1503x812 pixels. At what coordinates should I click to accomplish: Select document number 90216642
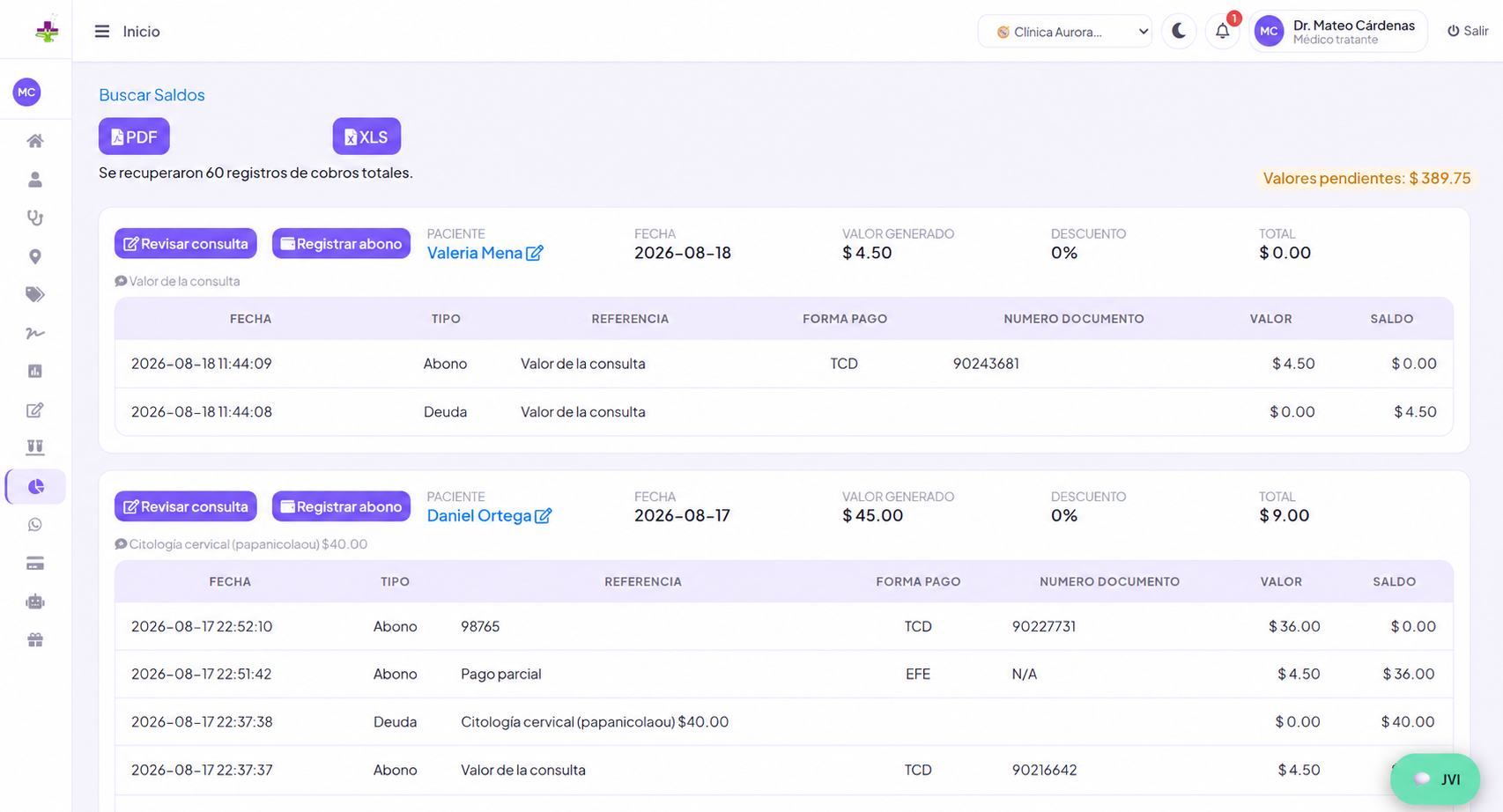click(1044, 770)
